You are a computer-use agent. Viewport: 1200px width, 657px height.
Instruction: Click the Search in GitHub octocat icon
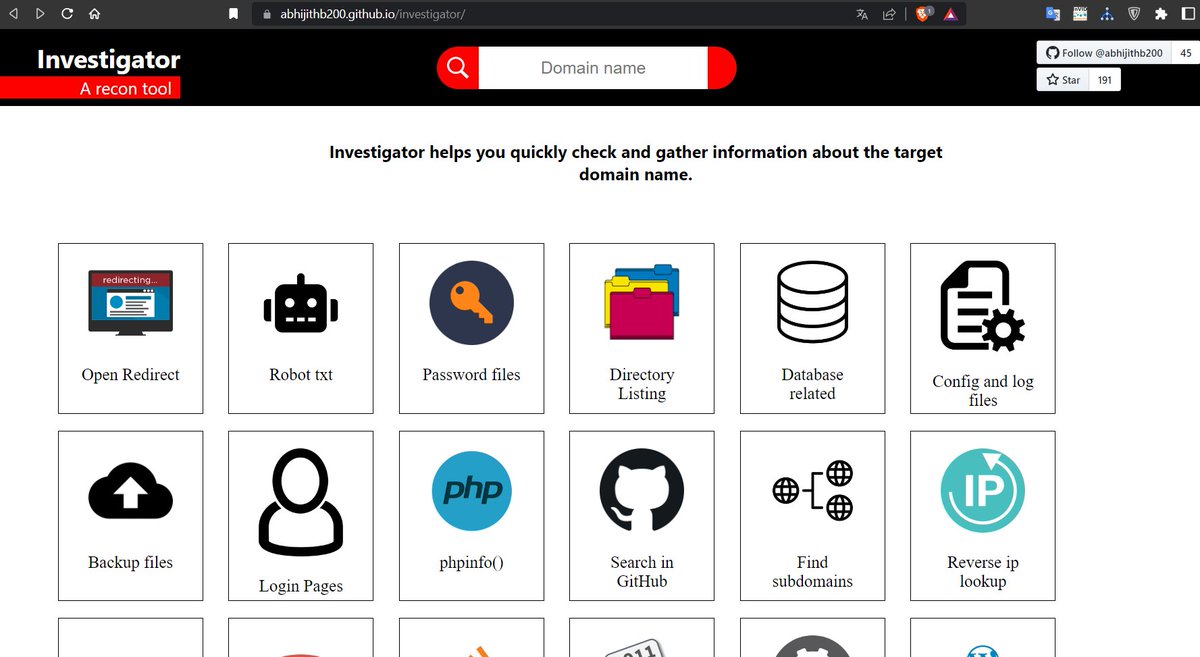pos(642,490)
